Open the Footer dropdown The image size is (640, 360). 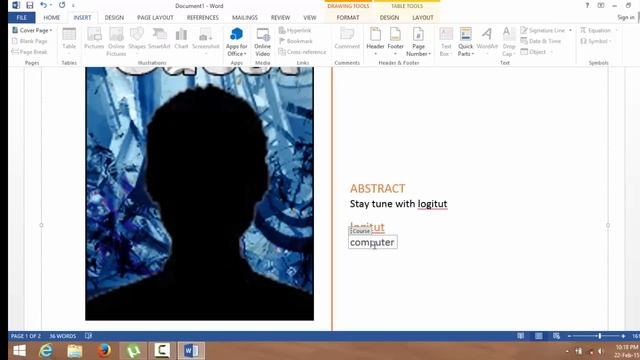pos(395,42)
